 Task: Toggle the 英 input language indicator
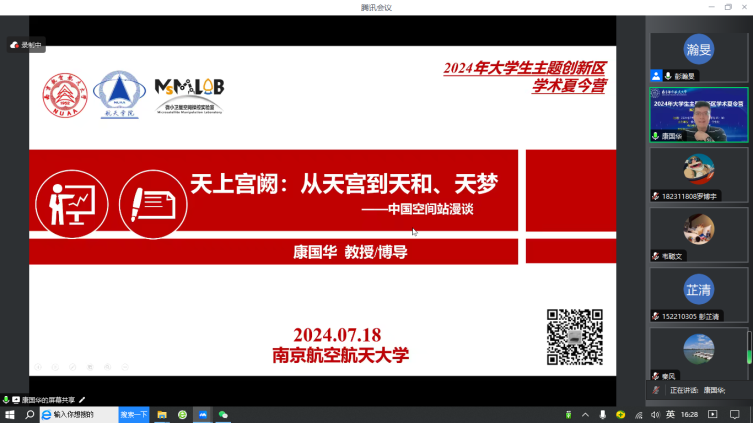click(670, 414)
